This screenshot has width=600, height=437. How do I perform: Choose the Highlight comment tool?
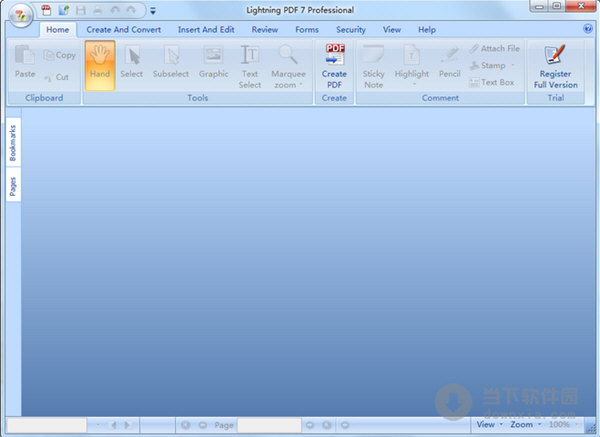pos(412,61)
